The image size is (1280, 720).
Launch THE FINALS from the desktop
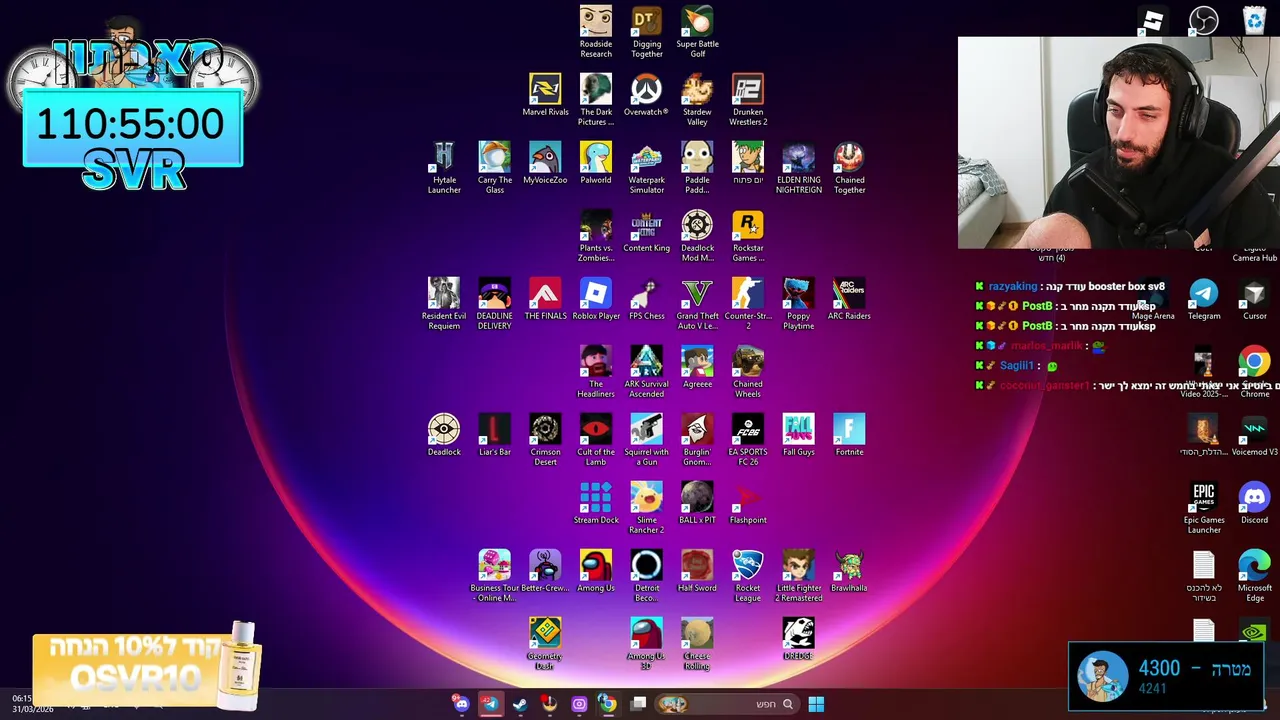pyautogui.click(x=545, y=299)
